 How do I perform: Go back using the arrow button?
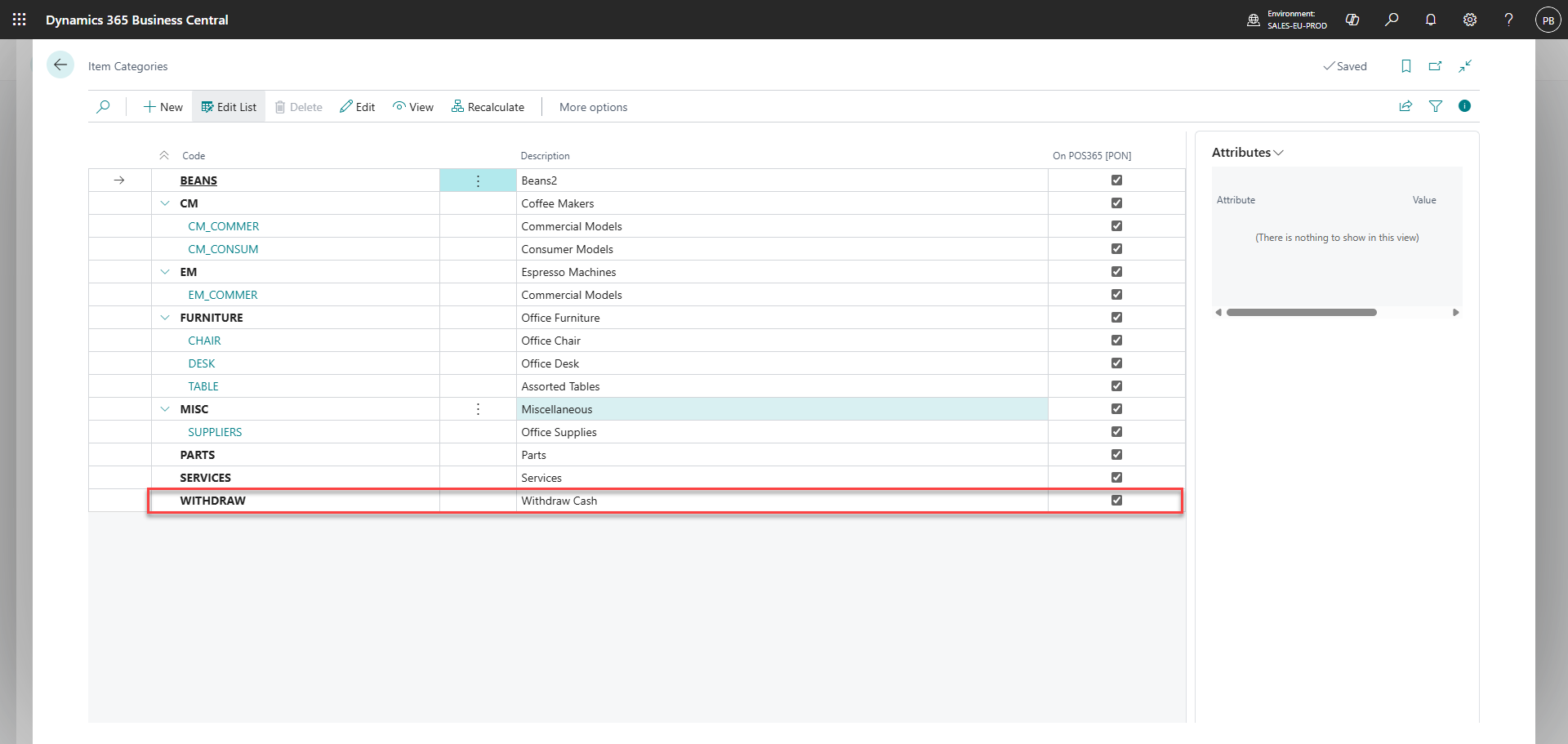pos(60,65)
